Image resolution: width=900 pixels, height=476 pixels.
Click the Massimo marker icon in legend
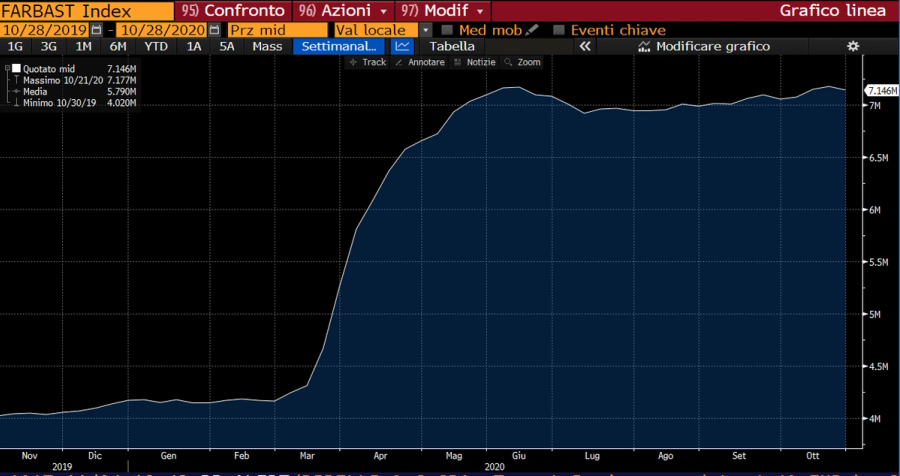(x=17, y=80)
